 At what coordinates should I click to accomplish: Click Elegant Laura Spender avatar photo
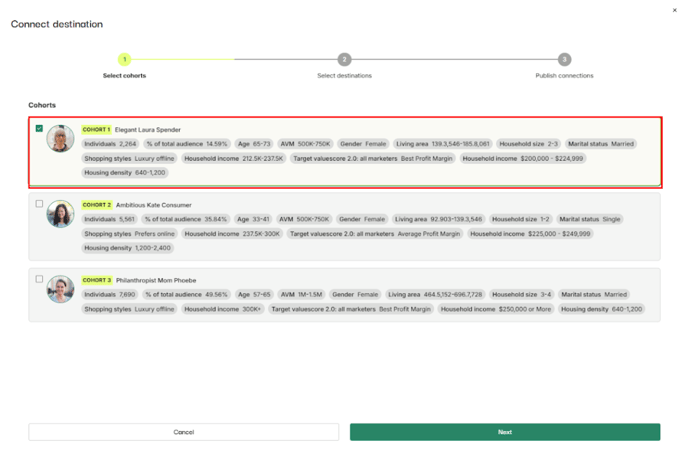click(60, 139)
